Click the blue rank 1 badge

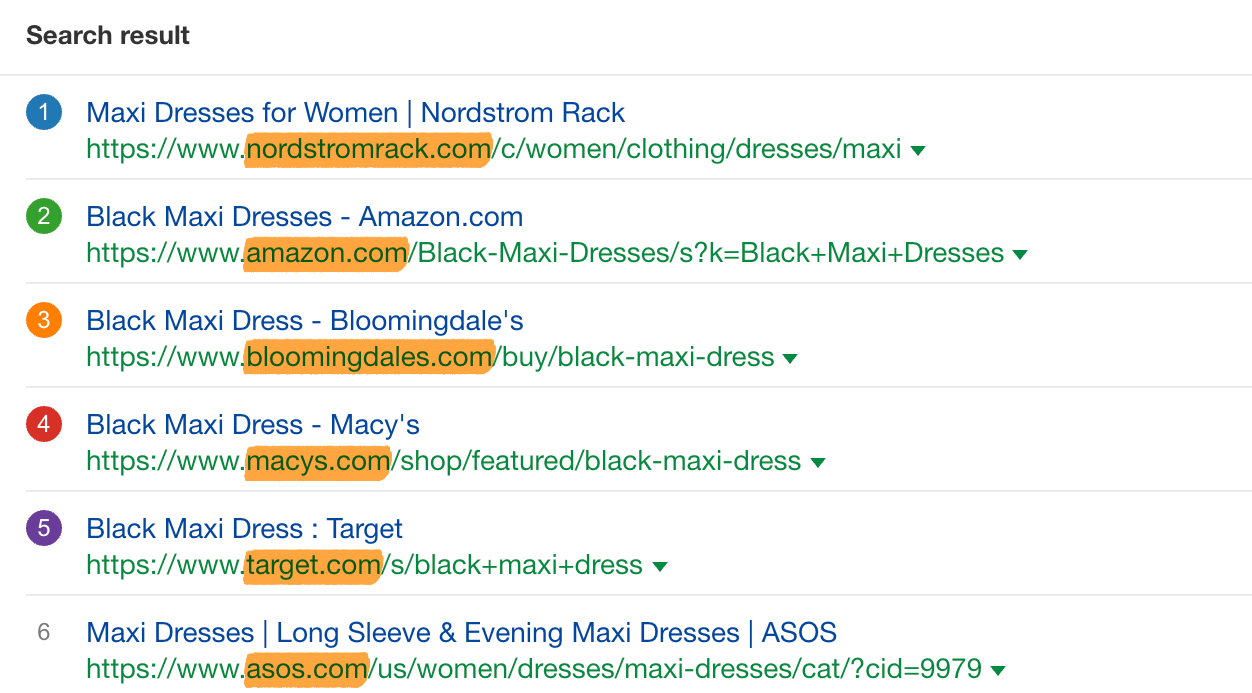(44, 112)
